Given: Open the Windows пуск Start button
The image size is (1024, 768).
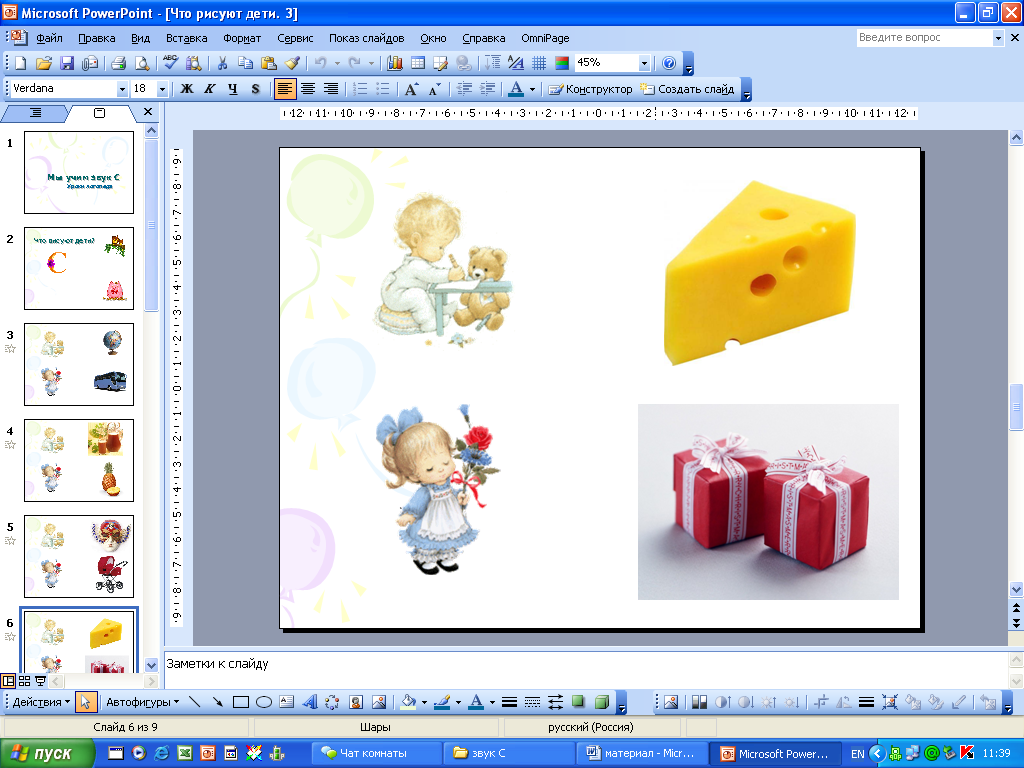Looking at the screenshot, I should click(x=47, y=753).
